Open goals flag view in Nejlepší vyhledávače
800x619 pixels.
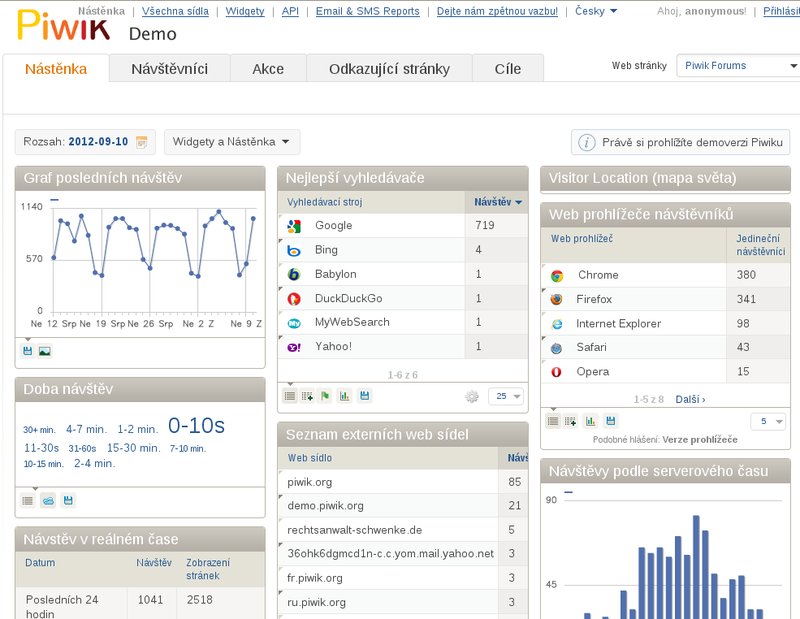click(325, 396)
